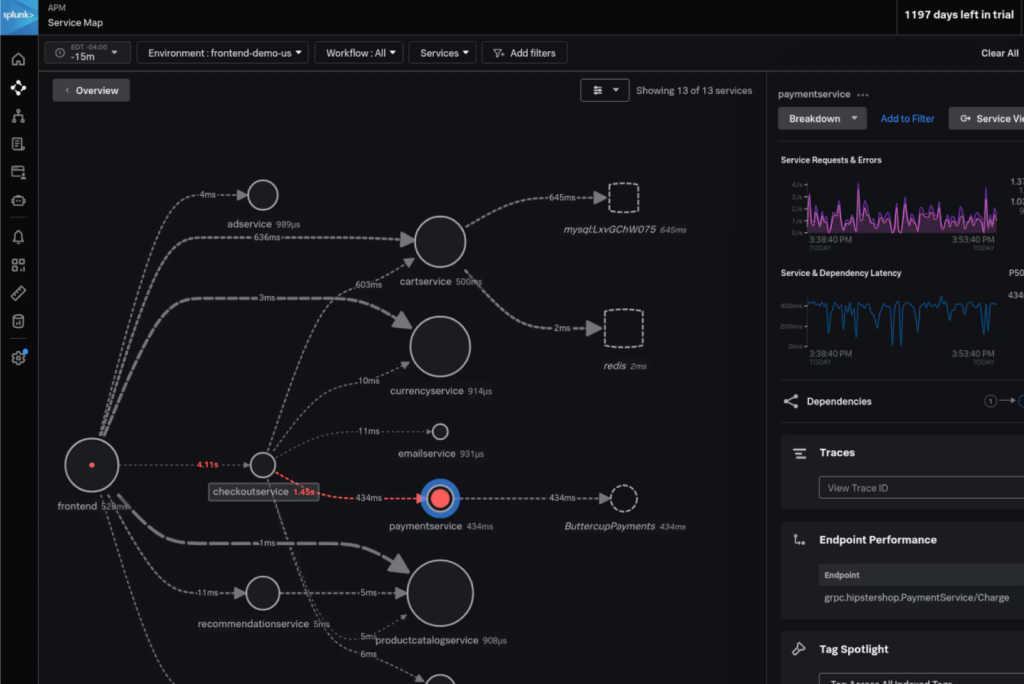The height and width of the screenshot is (684, 1024).
Task: Open the Data Management icon in sidebar
Action: [18, 321]
